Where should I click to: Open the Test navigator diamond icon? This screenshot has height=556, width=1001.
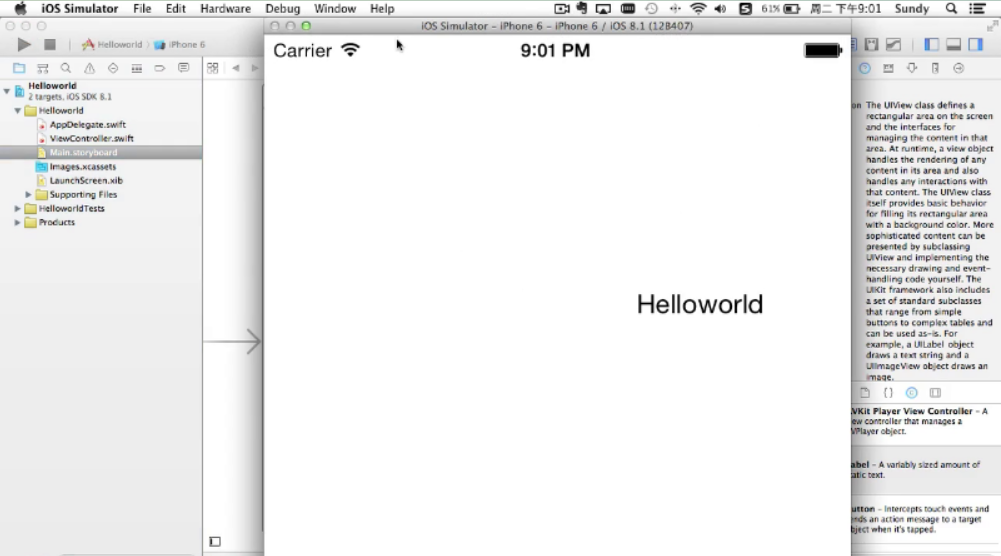113,68
